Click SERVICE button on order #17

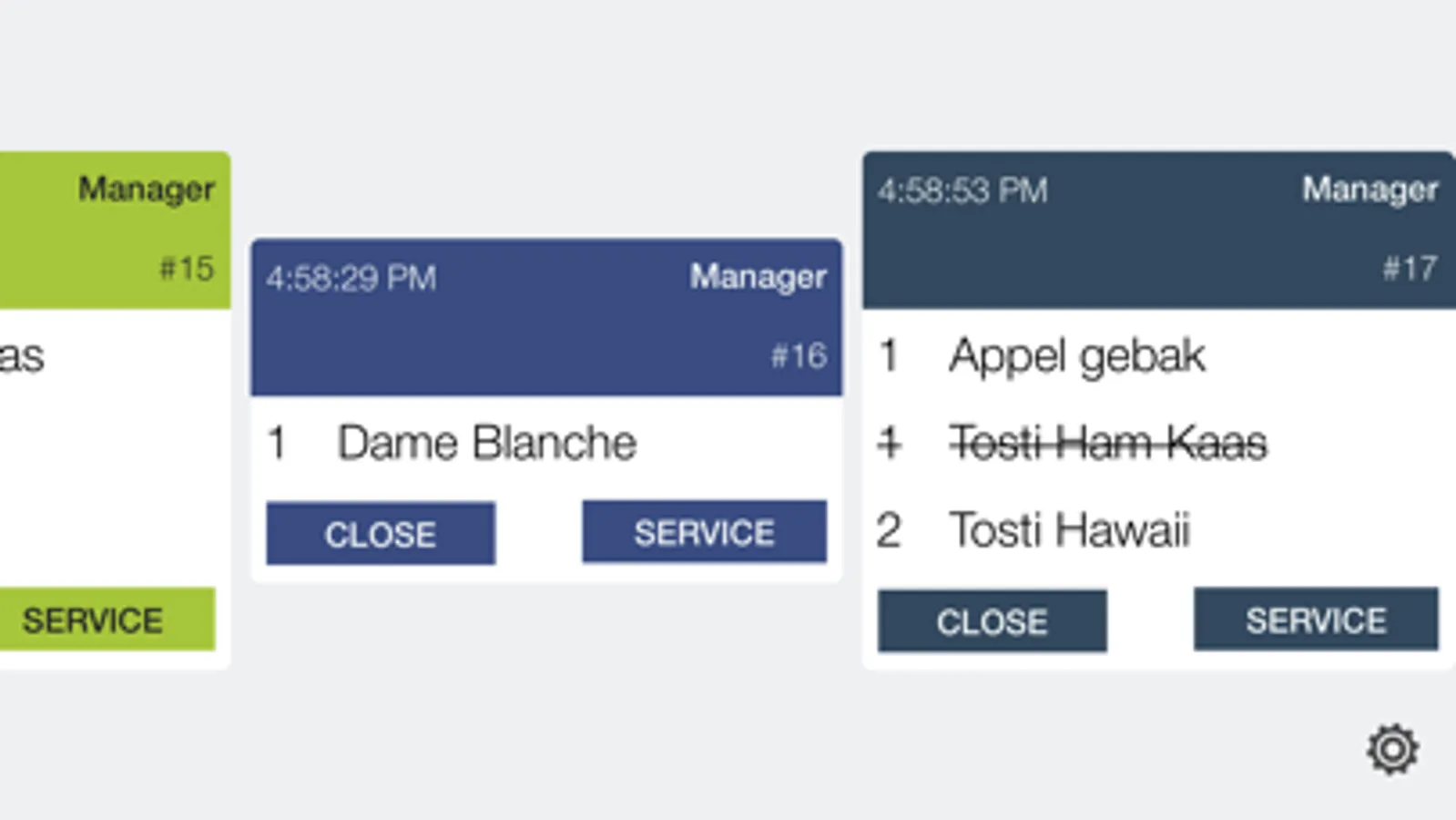tap(1316, 620)
